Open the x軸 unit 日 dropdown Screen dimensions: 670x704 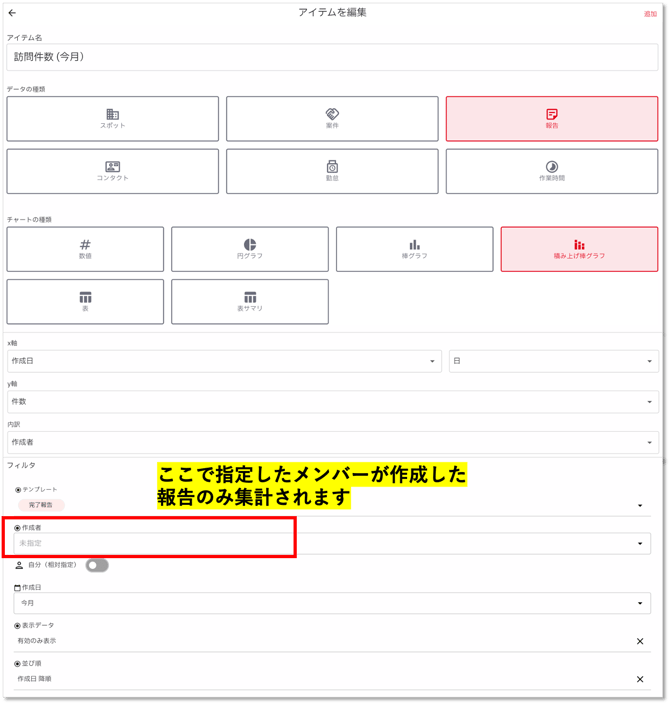tap(553, 361)
